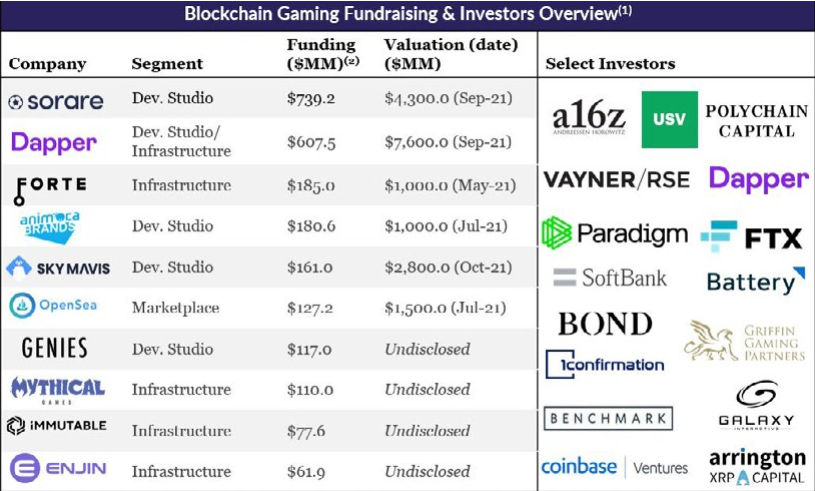Click the Griffin Gaming Partners logo
The height and width of the screenshot is (491, 815).
coord(744,341)
